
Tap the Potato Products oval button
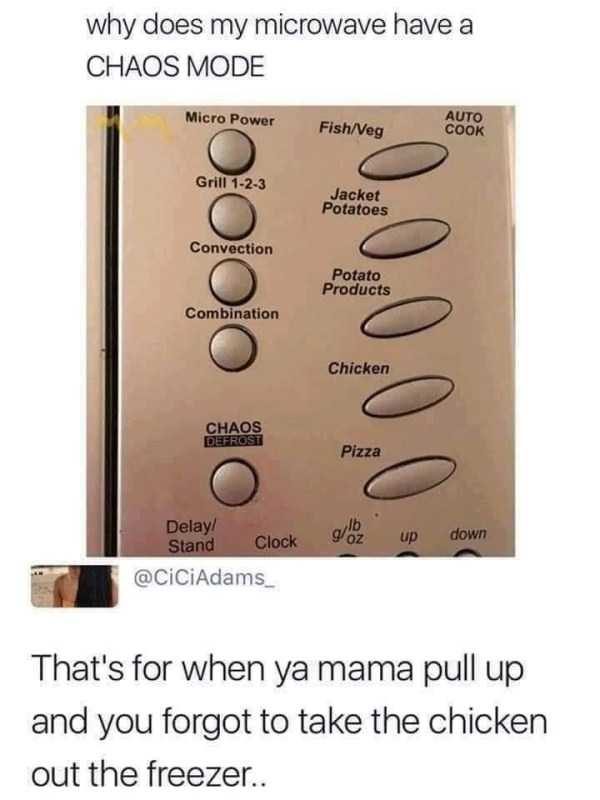click(407, 316)
